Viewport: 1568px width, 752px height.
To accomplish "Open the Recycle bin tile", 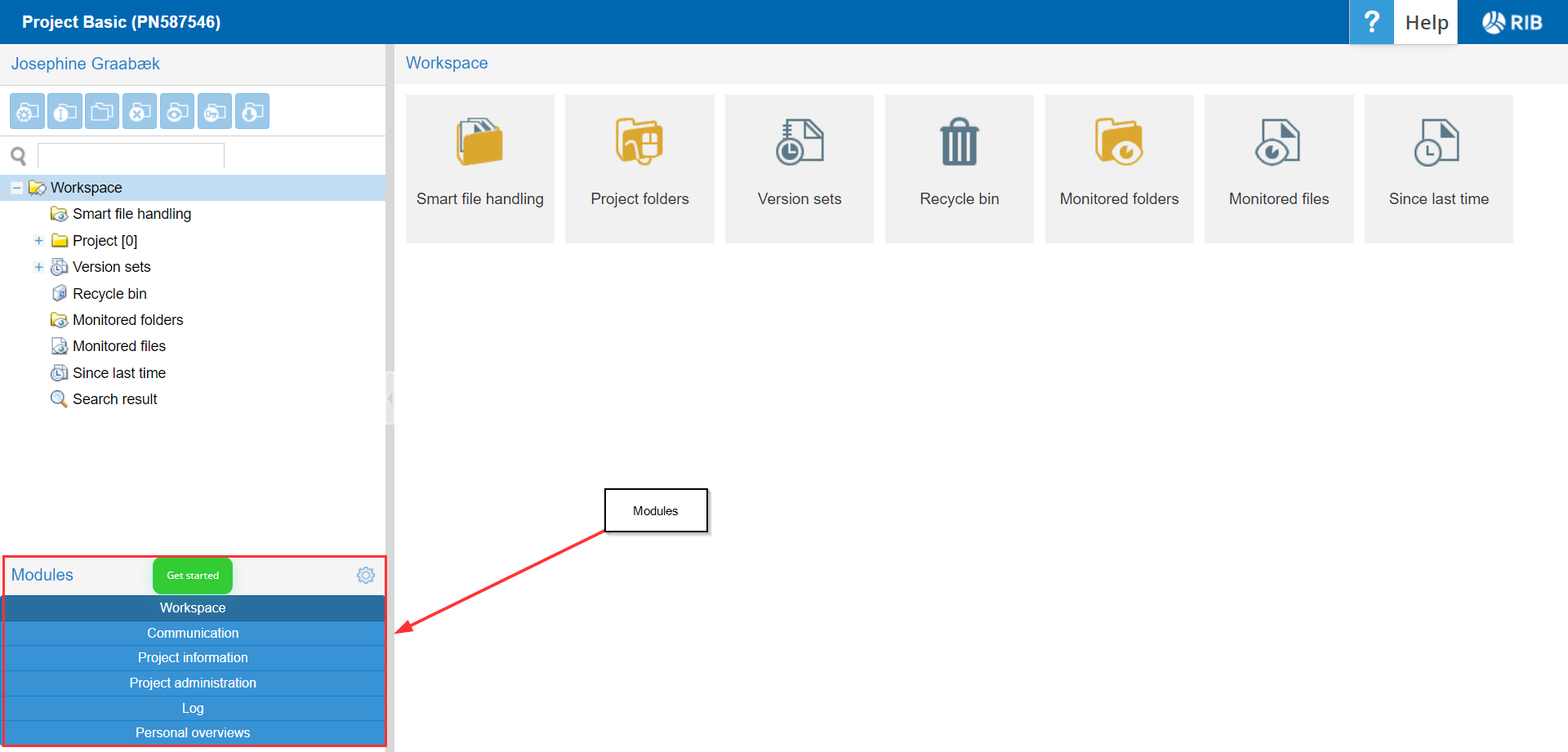I will [959, 169].
